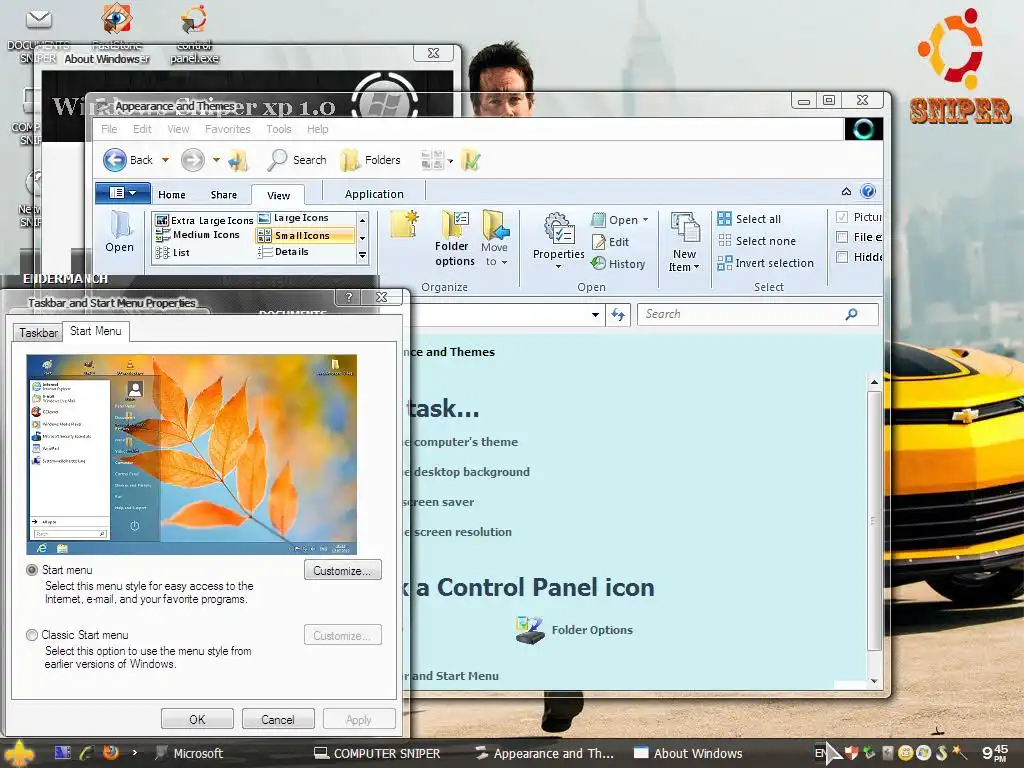Focus the Search input field
Image resolution: width=1024 pixels, height=768 pixels.
pyautogui.click(x=758, y=314)
